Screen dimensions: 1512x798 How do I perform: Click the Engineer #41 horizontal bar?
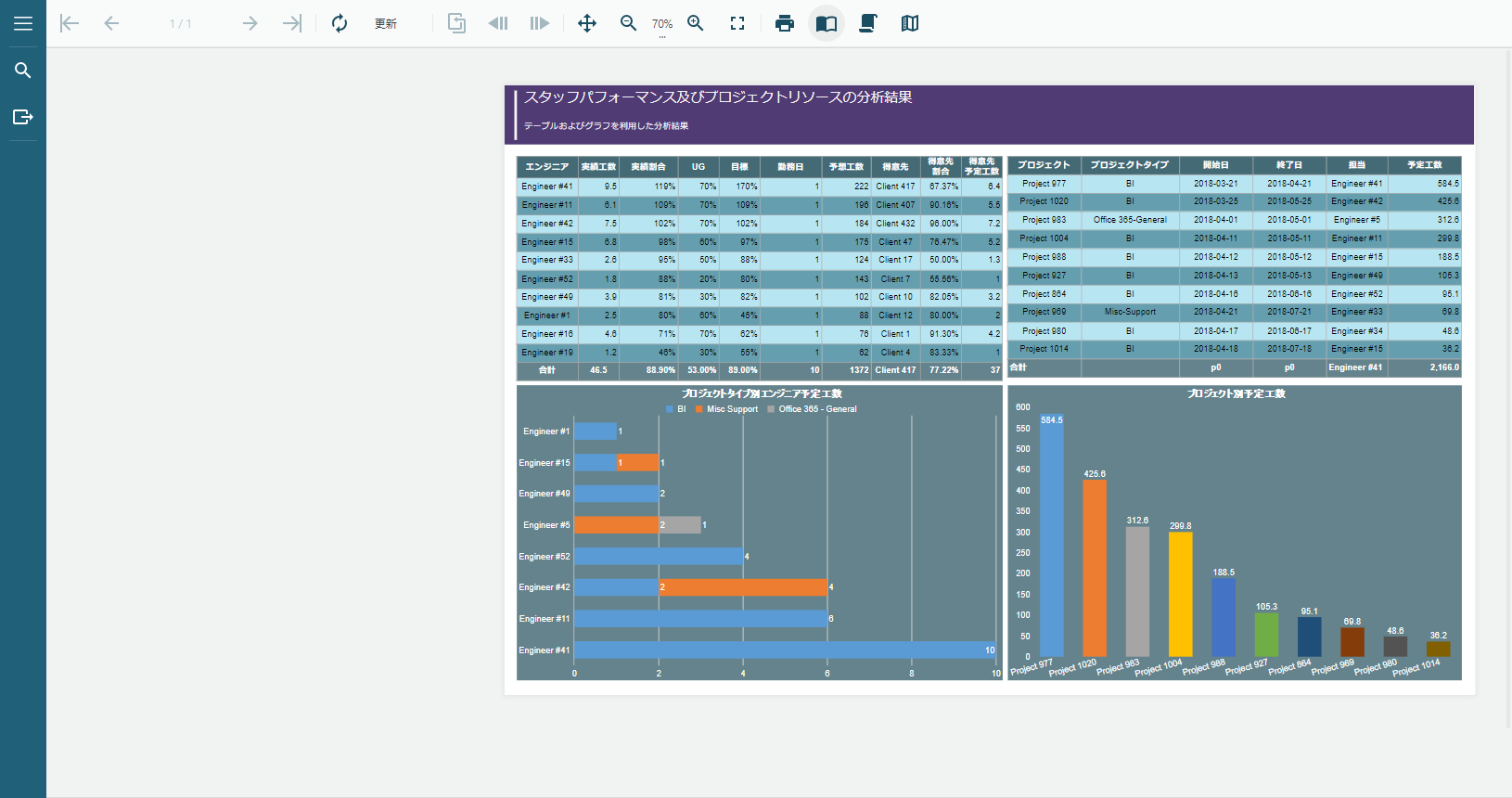[x=785, y=650]
